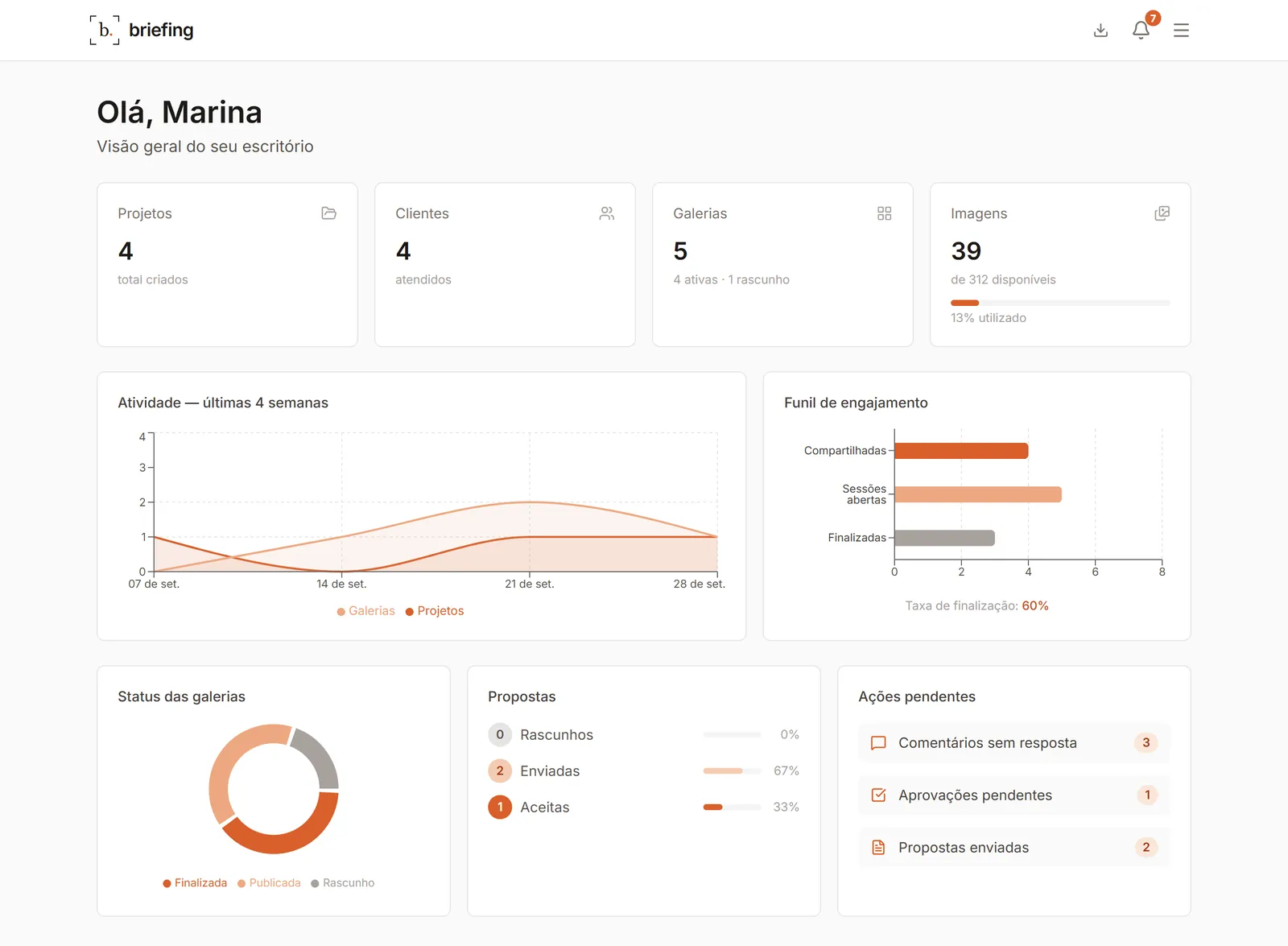Click Imagens 13% utilizado progress bar

[1060, 303]
